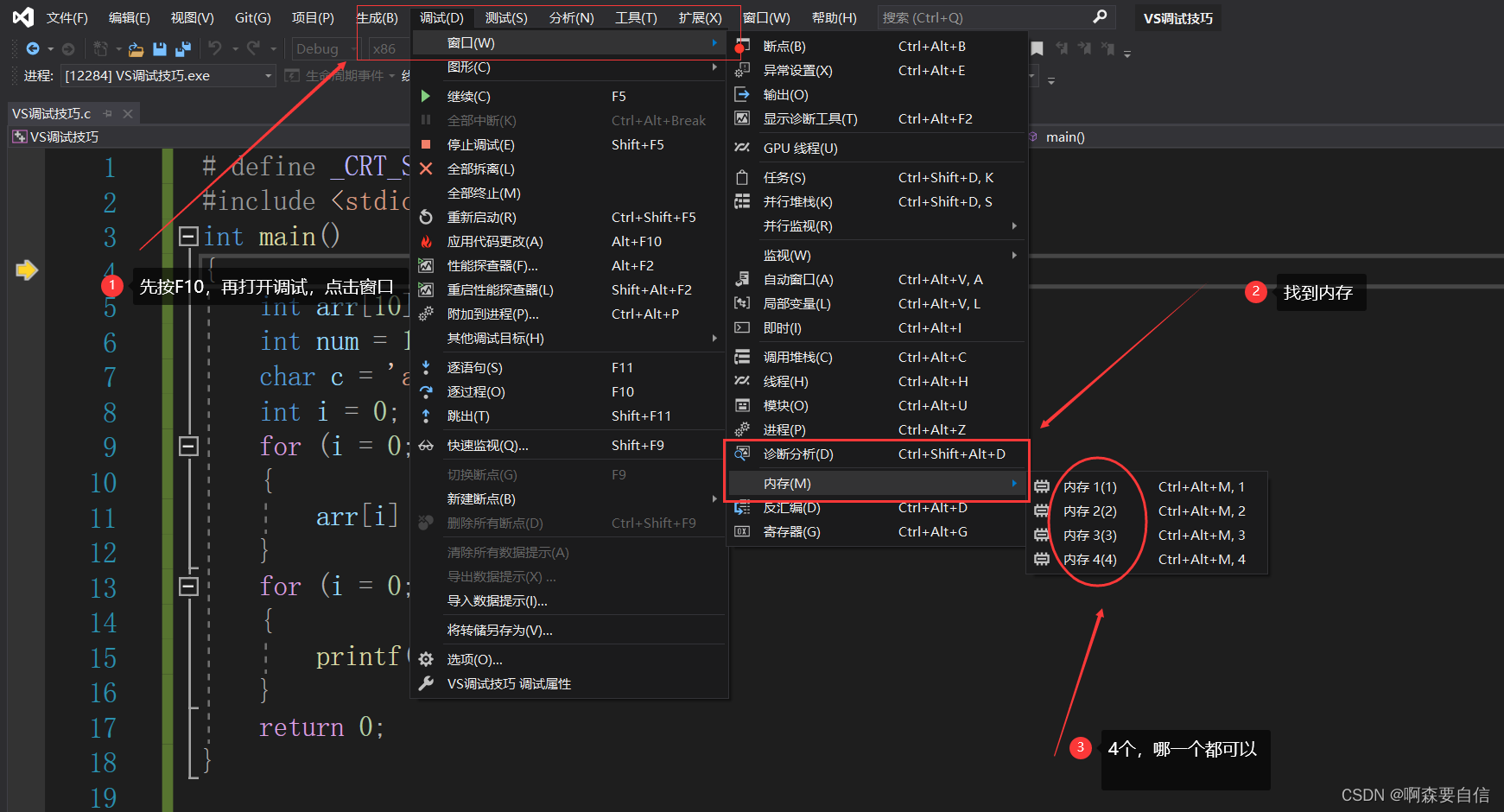
Task: Click the restart icon beside 重新启动(R)
Action: (x=426, y=217)
